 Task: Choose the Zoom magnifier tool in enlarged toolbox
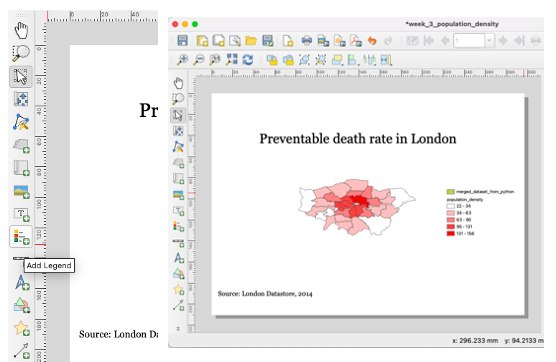[21, 53]
